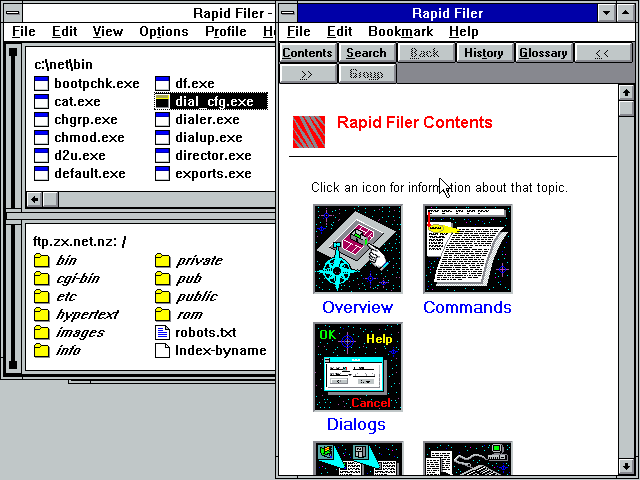Select the director.exe file icon
The height and width of the screenshot is (480, 640).
point(162,156)
